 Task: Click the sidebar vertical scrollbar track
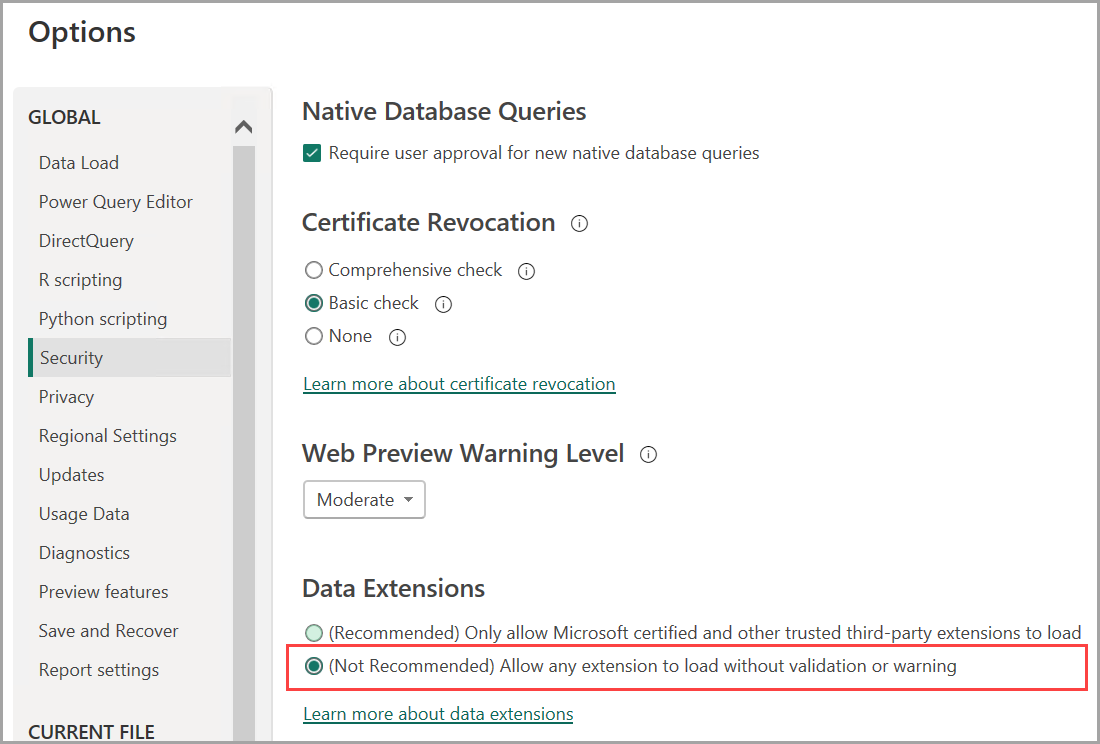[243, 450]
